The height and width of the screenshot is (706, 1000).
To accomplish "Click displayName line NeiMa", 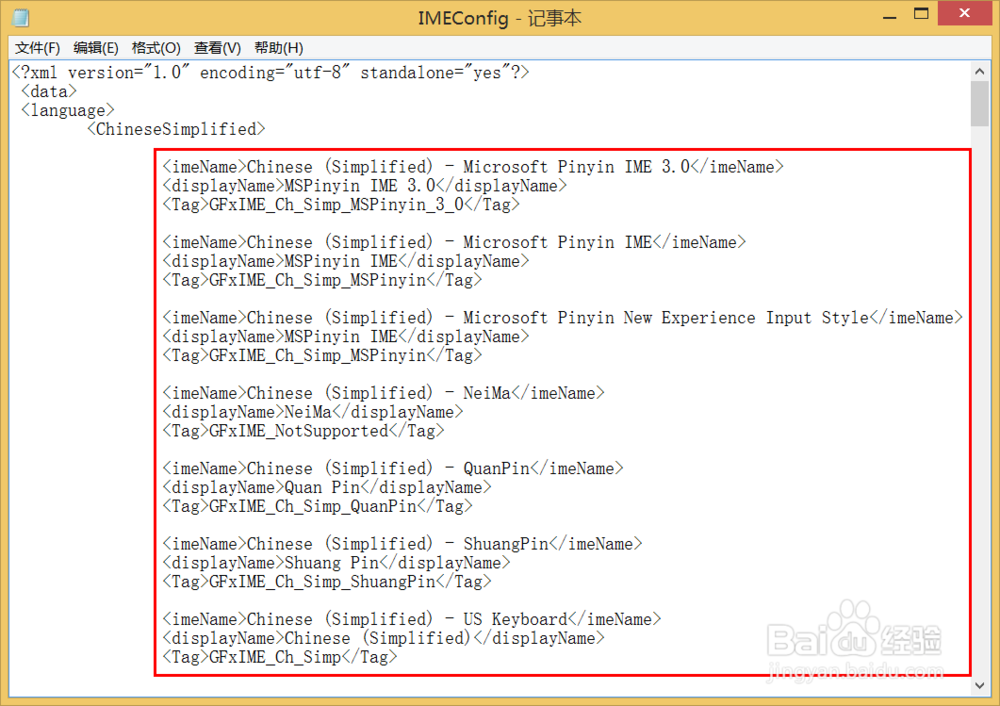I will pos(312,412).
